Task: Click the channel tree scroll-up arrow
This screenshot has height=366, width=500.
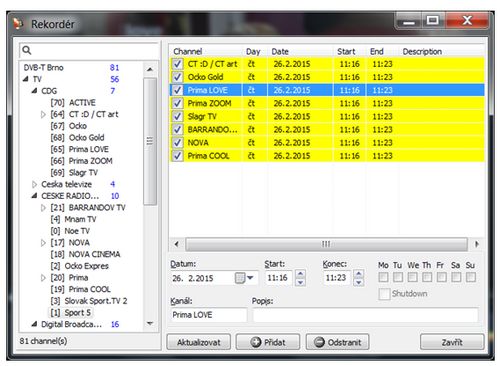Action: (x=150, y=69)
